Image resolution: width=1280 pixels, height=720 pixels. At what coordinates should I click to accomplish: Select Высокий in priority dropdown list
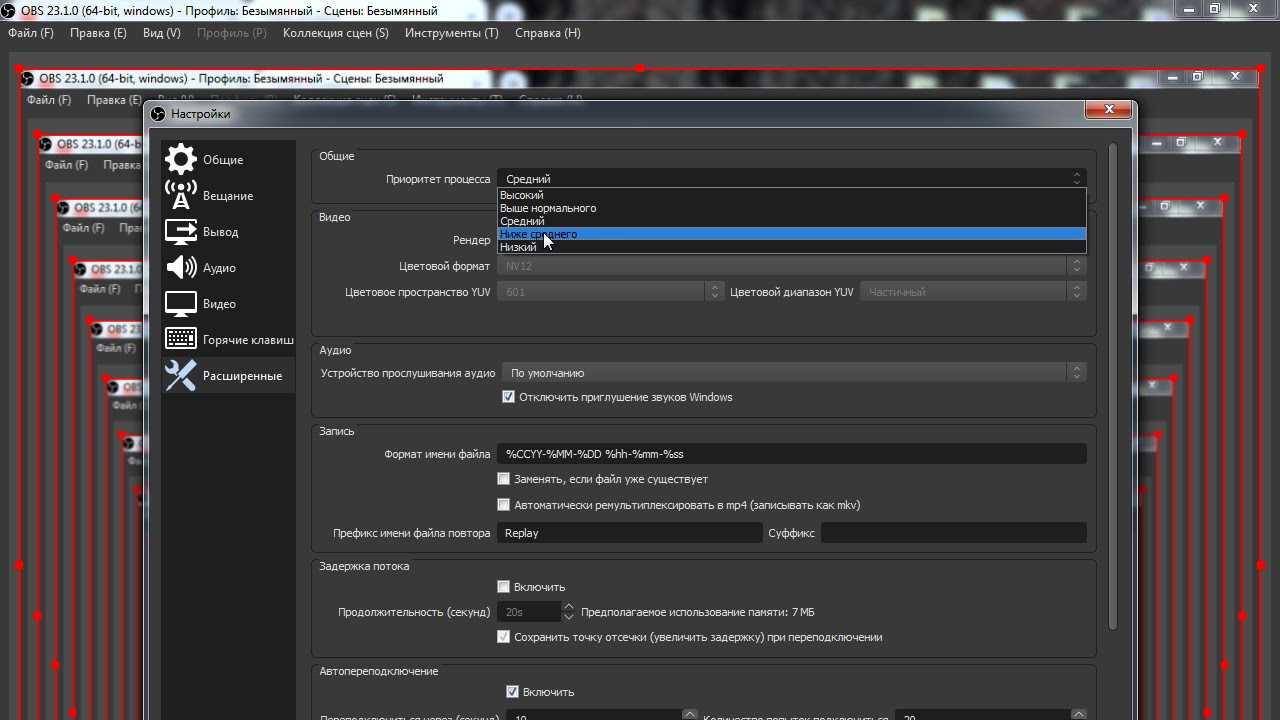pyautogui.click(x=791, y=195)
